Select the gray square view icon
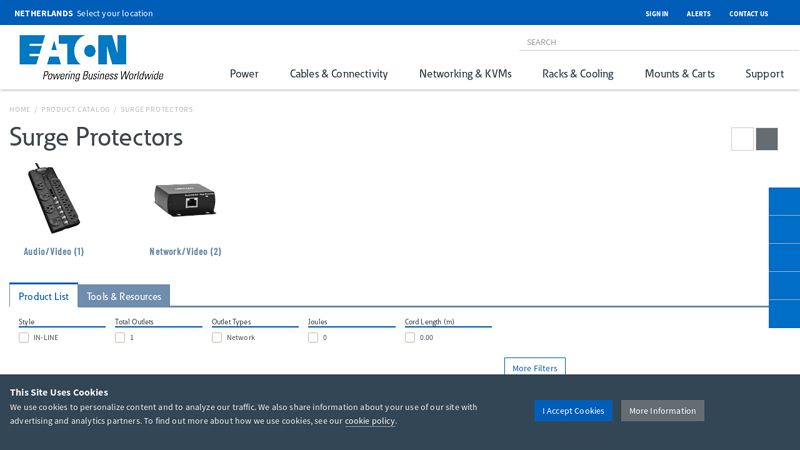Viewport: 800px width, 450px height. pyautogui.click(x=767, y=139)
